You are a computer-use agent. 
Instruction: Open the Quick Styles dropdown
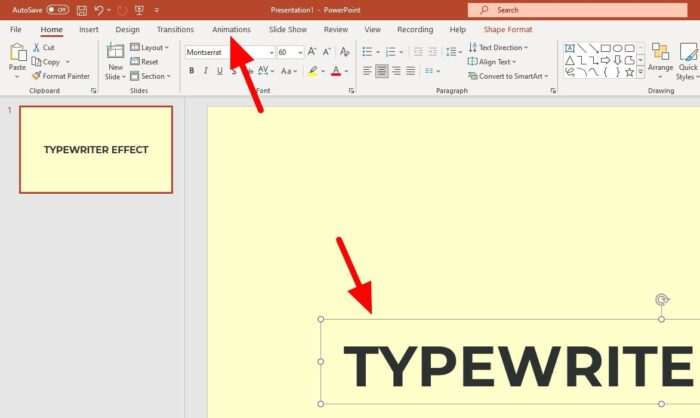pos(688,61)
